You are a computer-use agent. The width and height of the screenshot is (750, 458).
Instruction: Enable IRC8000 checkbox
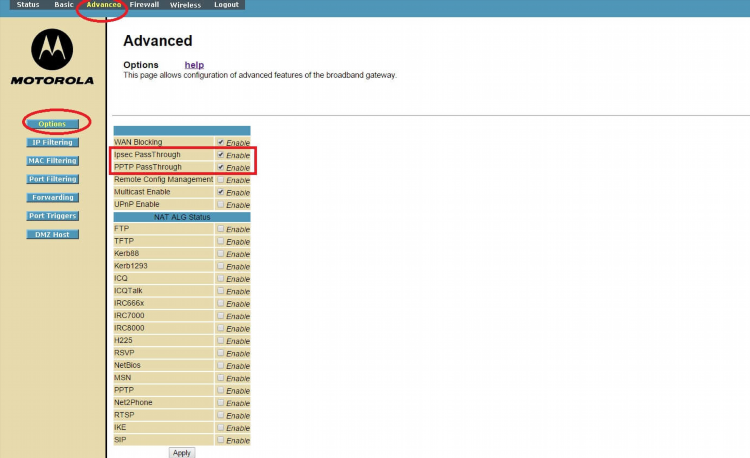pos(221,328)
